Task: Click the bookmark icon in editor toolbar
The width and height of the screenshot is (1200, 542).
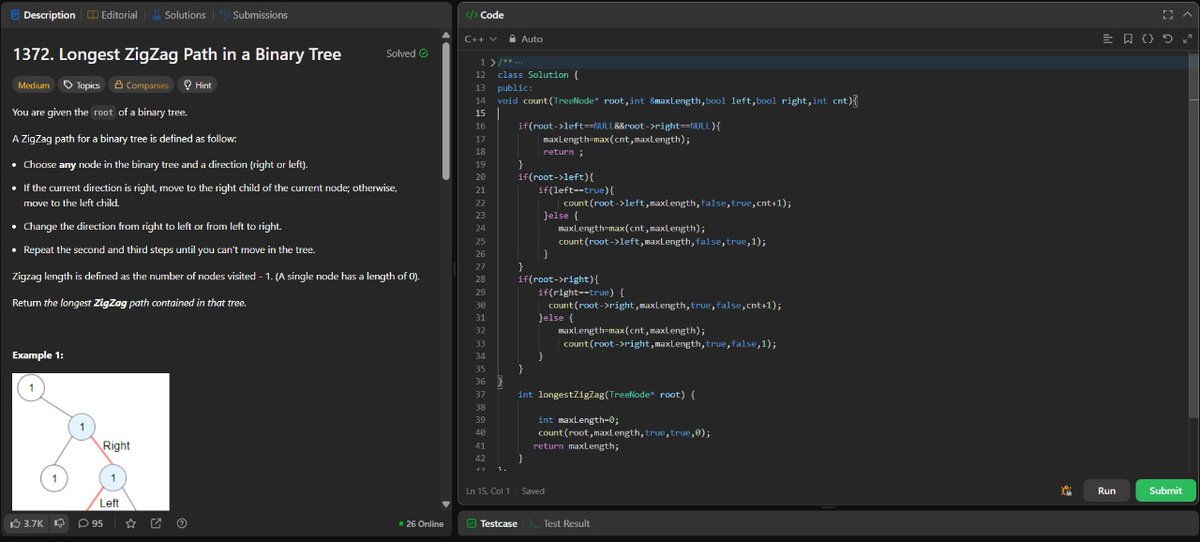Action: 1128,39
